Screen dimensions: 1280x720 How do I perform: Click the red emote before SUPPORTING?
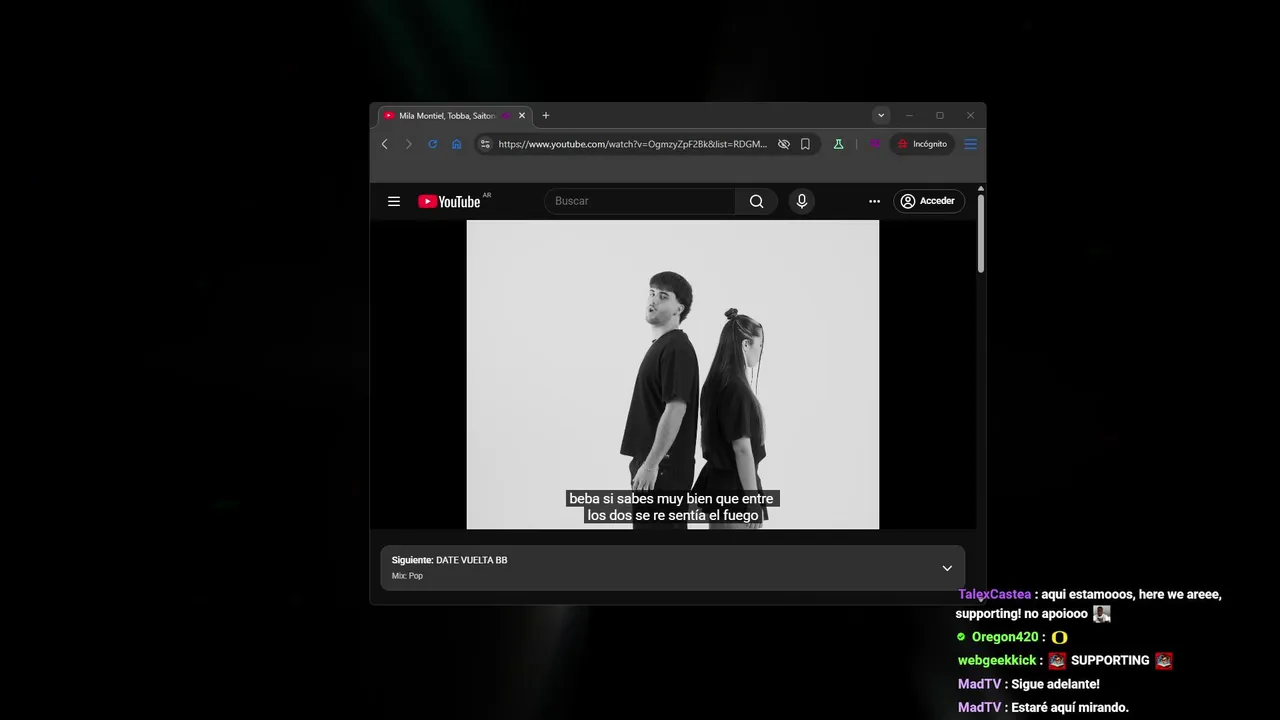click(1057, 660)
